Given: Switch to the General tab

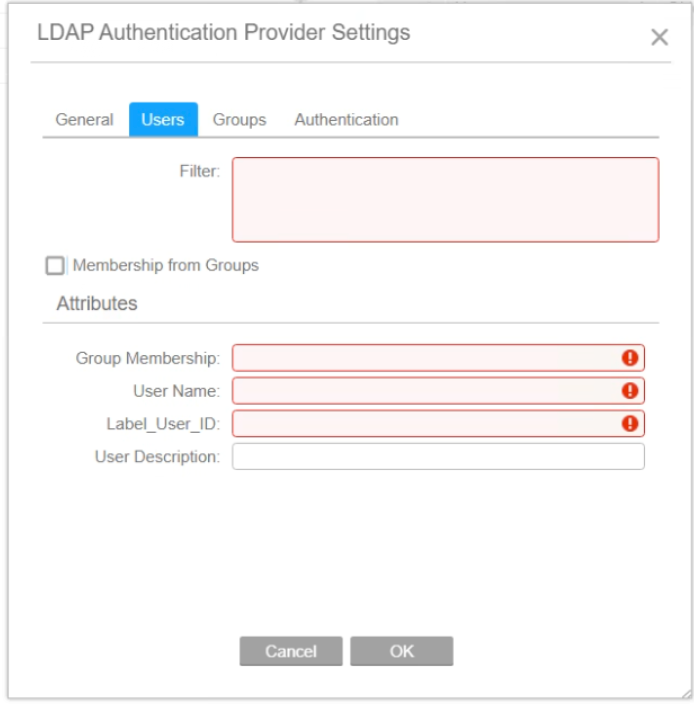Looking at the screenshot, I should pos(84,120).
